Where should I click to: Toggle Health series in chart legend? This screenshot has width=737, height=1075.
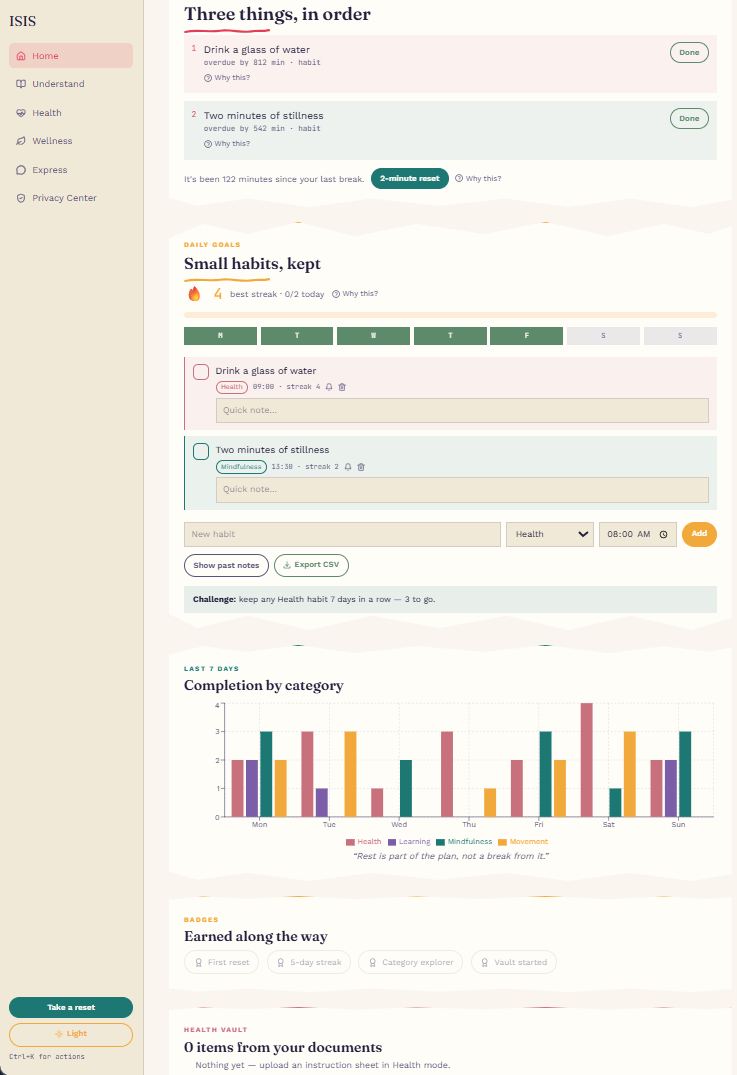363,841
